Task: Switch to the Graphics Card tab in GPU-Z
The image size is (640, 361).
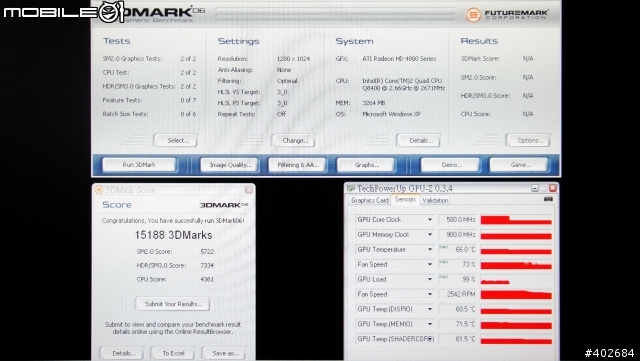Action: (x=370, y=200)
